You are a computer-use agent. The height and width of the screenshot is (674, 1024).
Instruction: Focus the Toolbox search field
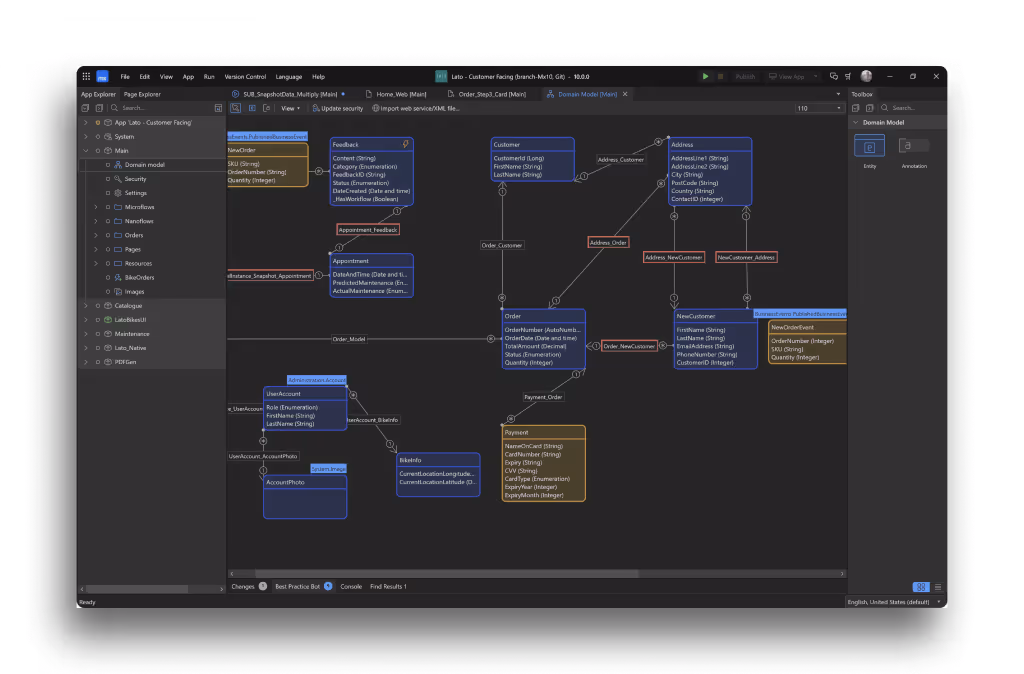(911, 108)
